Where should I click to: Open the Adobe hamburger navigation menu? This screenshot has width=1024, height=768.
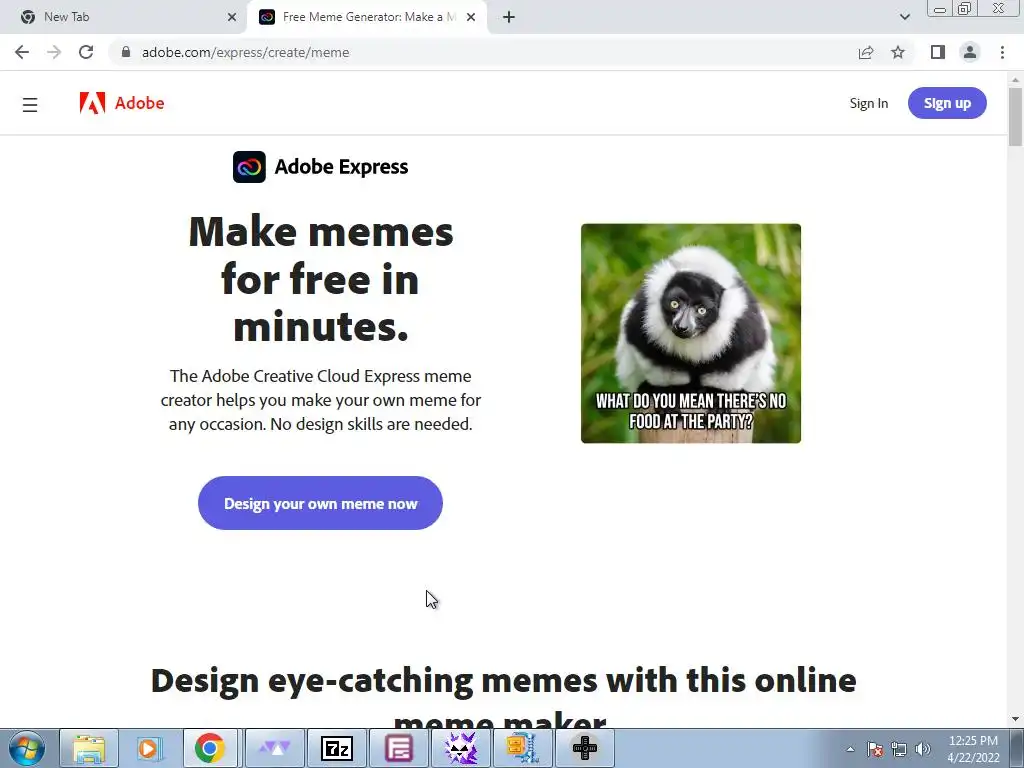coord(30,104)
